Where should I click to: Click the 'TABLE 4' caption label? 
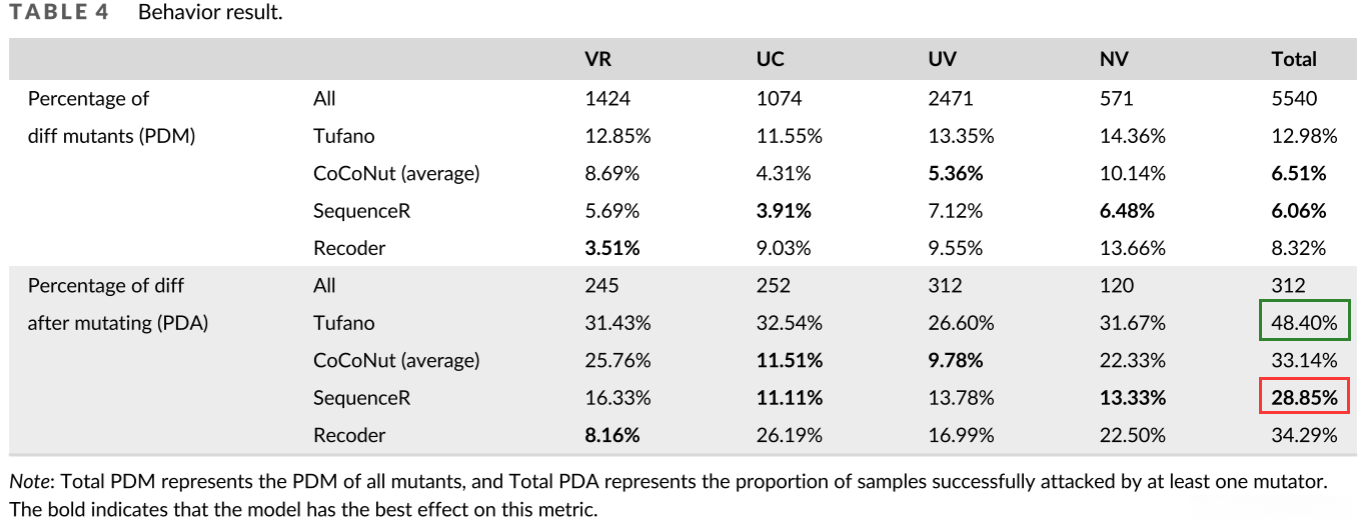tap(59, 14)
